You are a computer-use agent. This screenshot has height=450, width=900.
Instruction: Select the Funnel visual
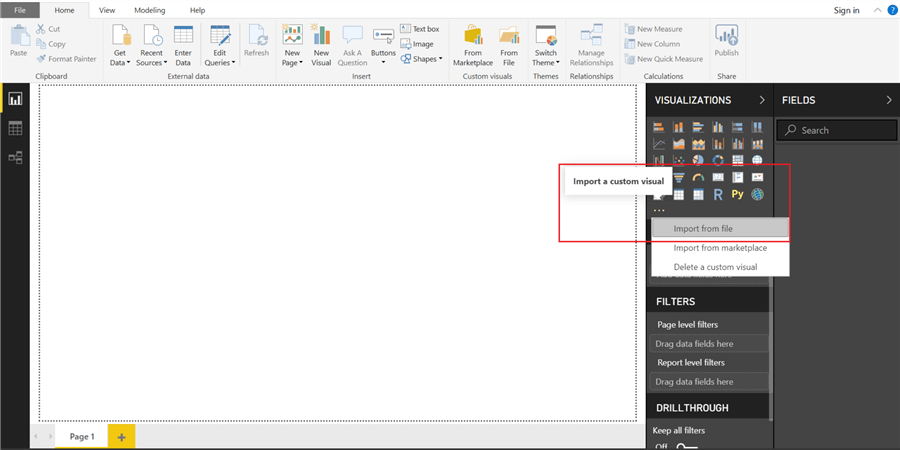678,177
